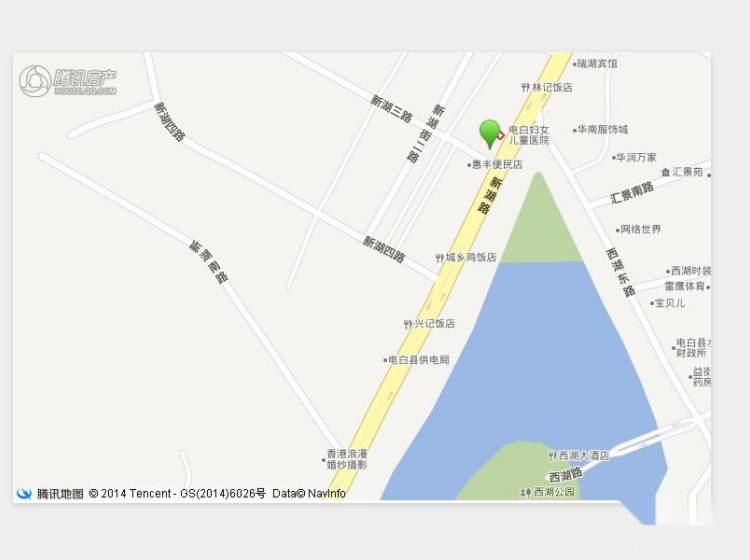Image resolution: width=750 pixels, height=560 pixels.
Task: Select the 电白妇女儿童医院 label
Action: pos(529,135)
